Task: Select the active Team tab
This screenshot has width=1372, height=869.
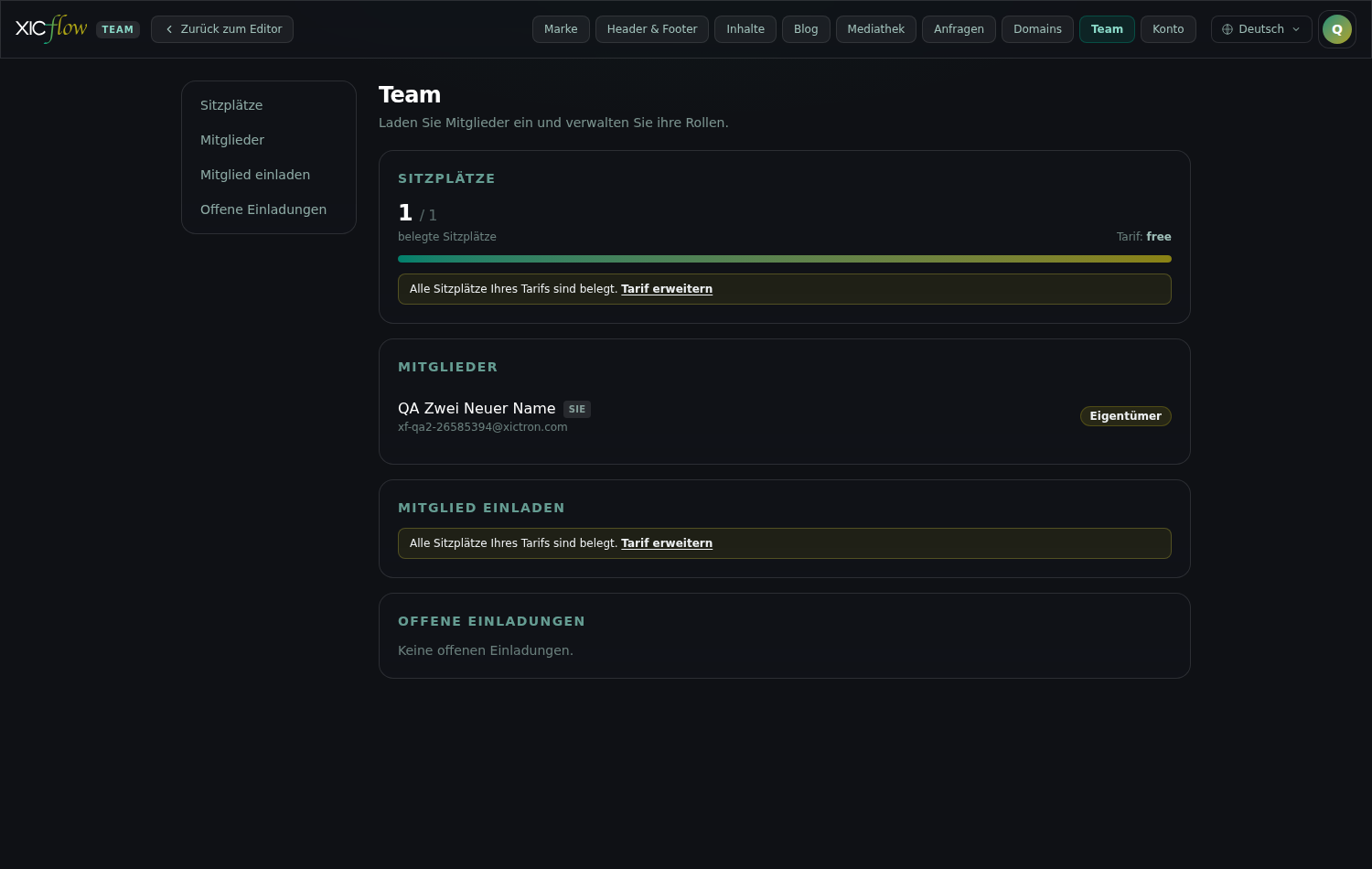Action: pyautogui.click(x=1107, y=29)
